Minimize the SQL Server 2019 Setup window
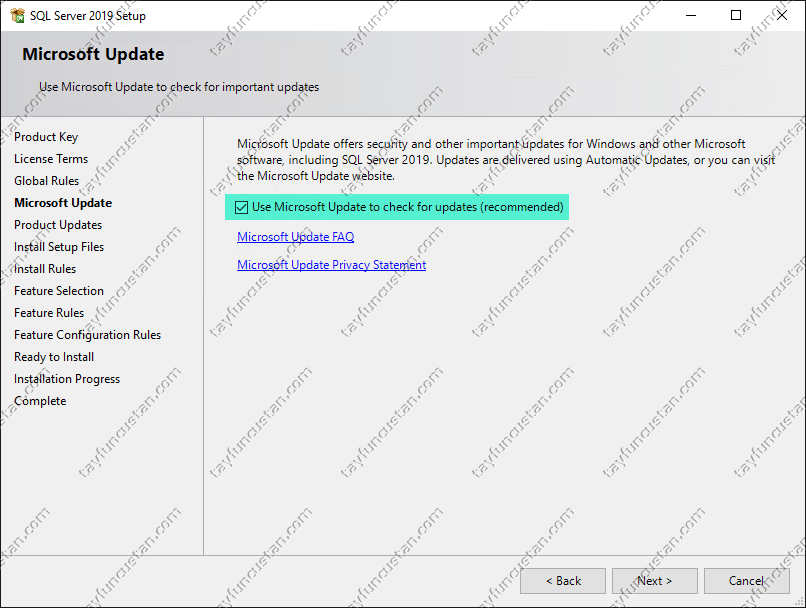Screen dimensions: 806x608 [x=691, y=15]
